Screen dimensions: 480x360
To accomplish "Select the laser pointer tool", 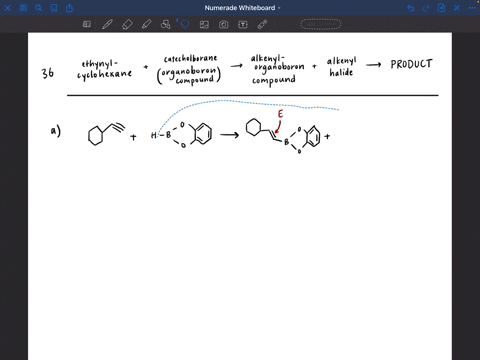I will (262, 24).
